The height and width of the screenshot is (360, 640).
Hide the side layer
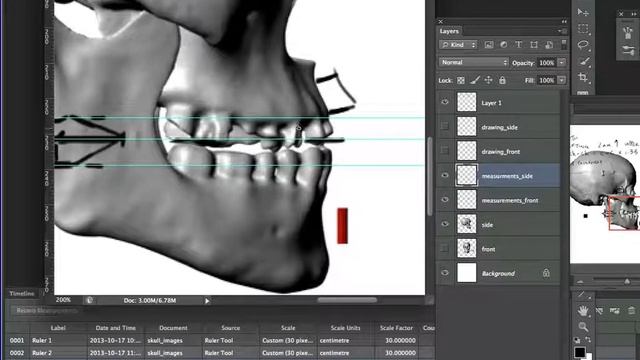coord(445,224)
